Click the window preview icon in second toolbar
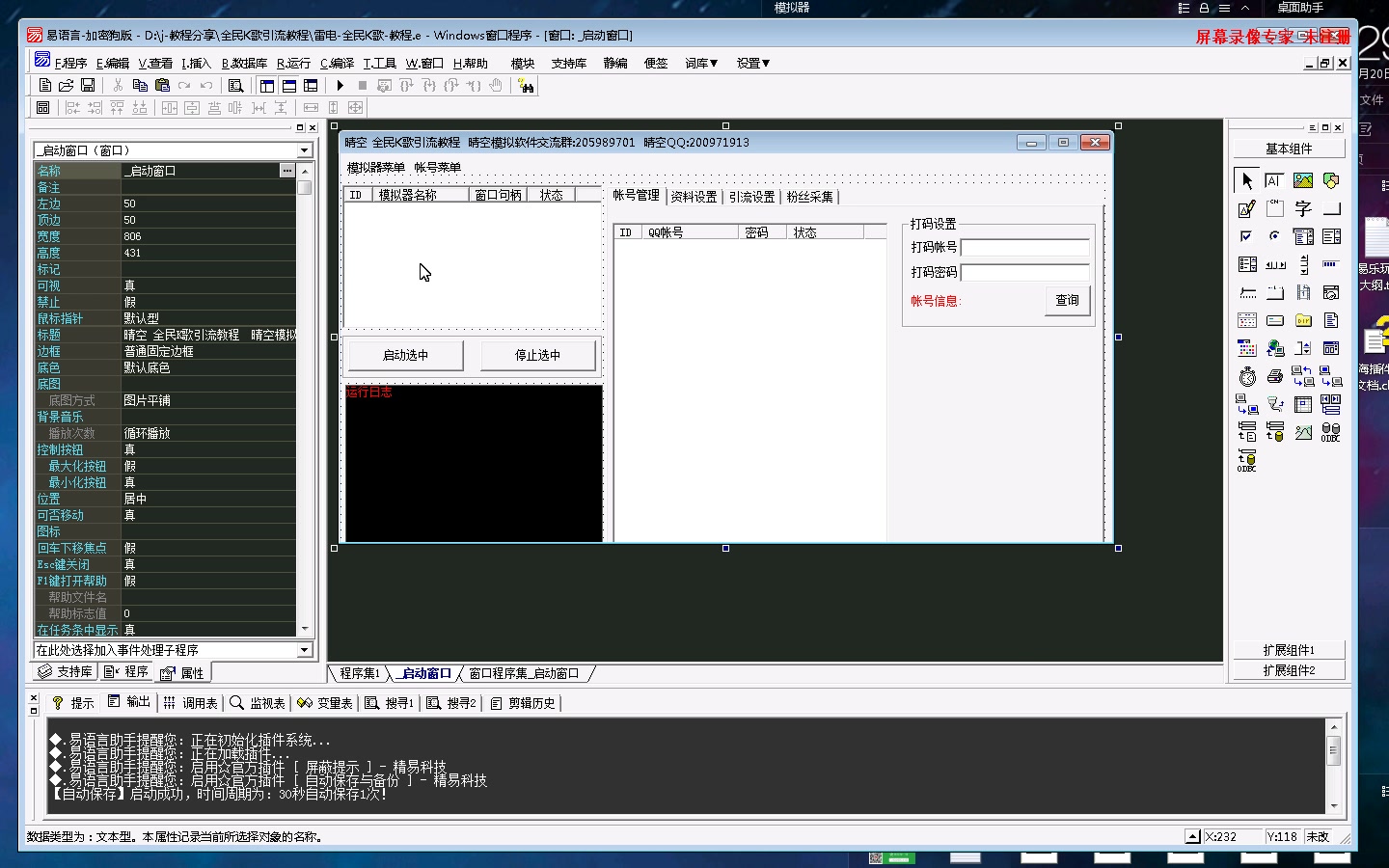 [x=43, y=108]
